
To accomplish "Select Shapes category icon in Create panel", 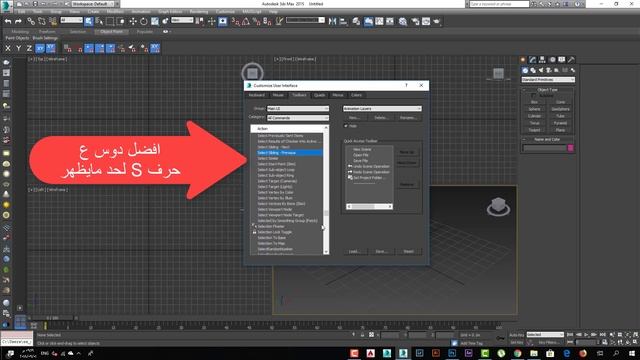I will pos(533,70).
